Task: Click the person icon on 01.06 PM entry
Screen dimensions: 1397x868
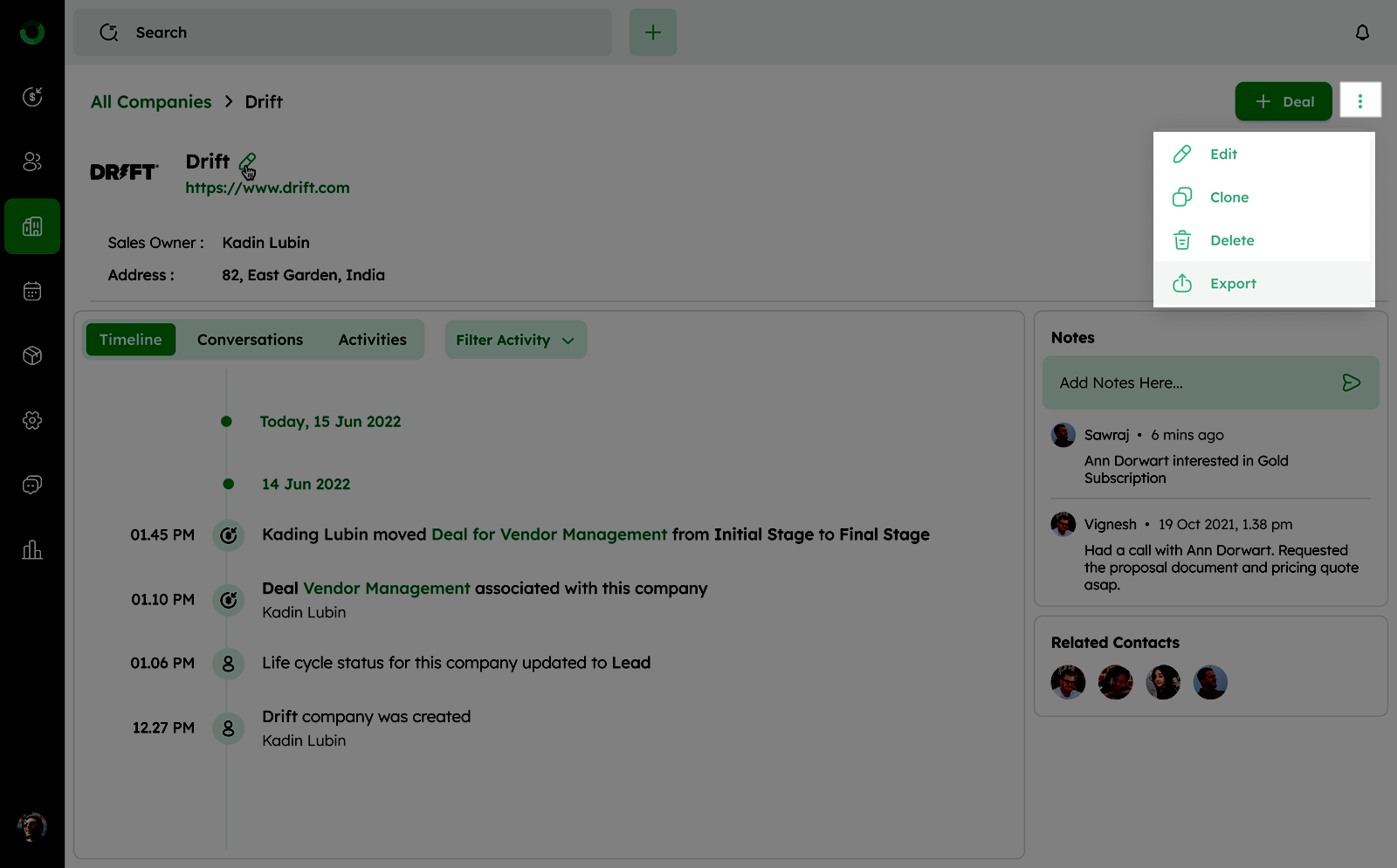Action: click(229, 664)
